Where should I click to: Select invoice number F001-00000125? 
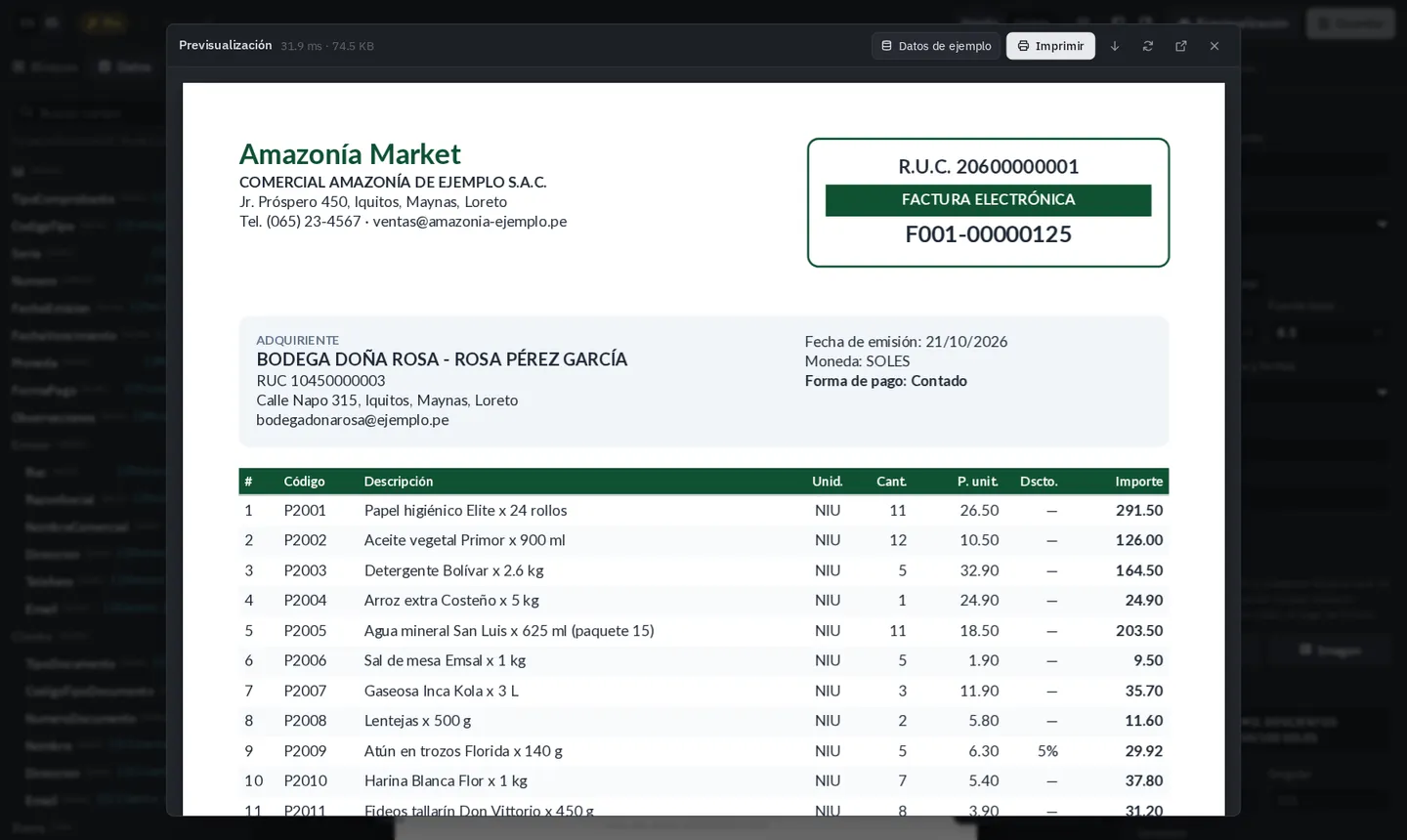pyautogui.click(x=989, y=234)
